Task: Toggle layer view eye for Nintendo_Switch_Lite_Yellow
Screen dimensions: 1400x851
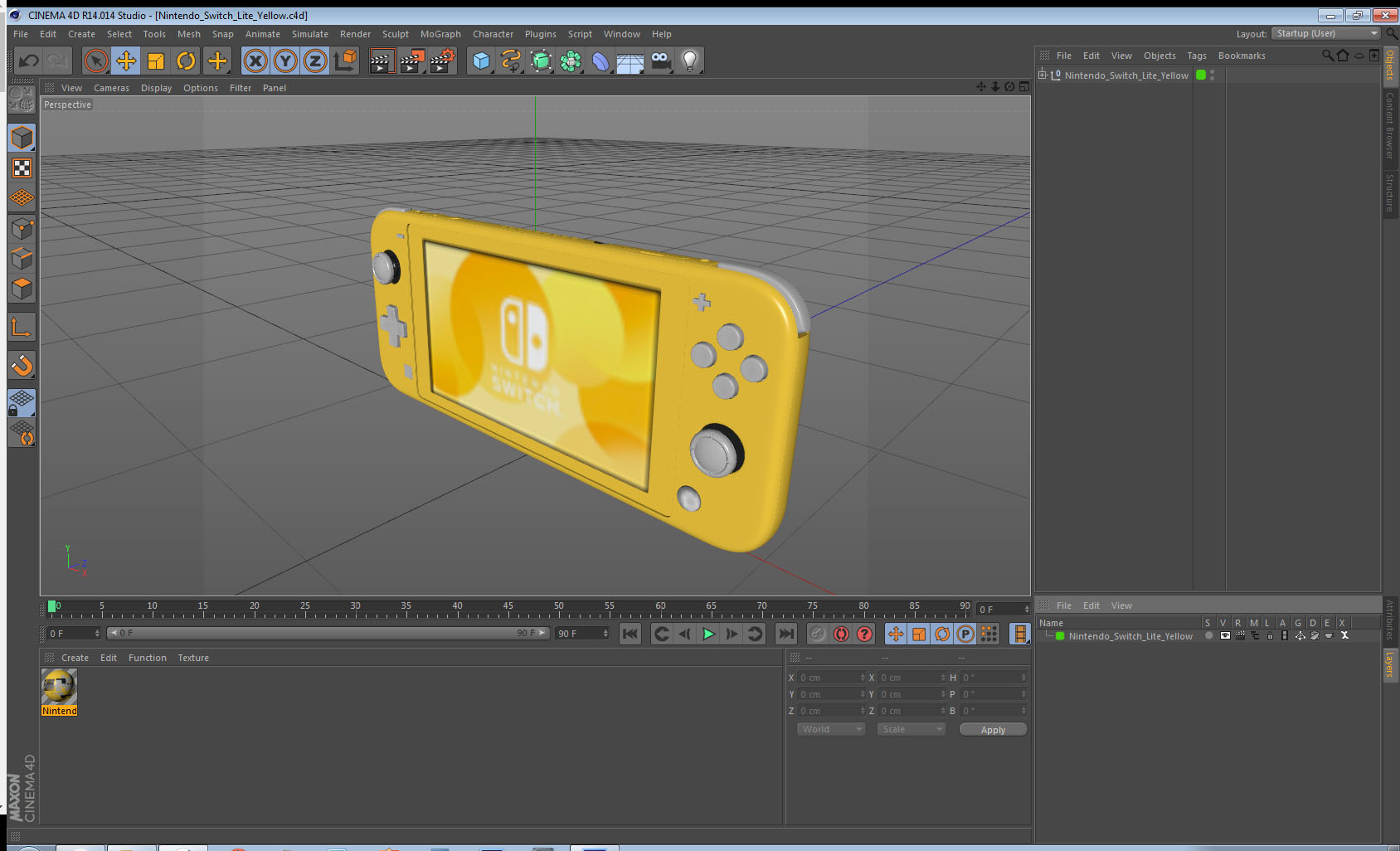Action: (x=1224, y=636)
